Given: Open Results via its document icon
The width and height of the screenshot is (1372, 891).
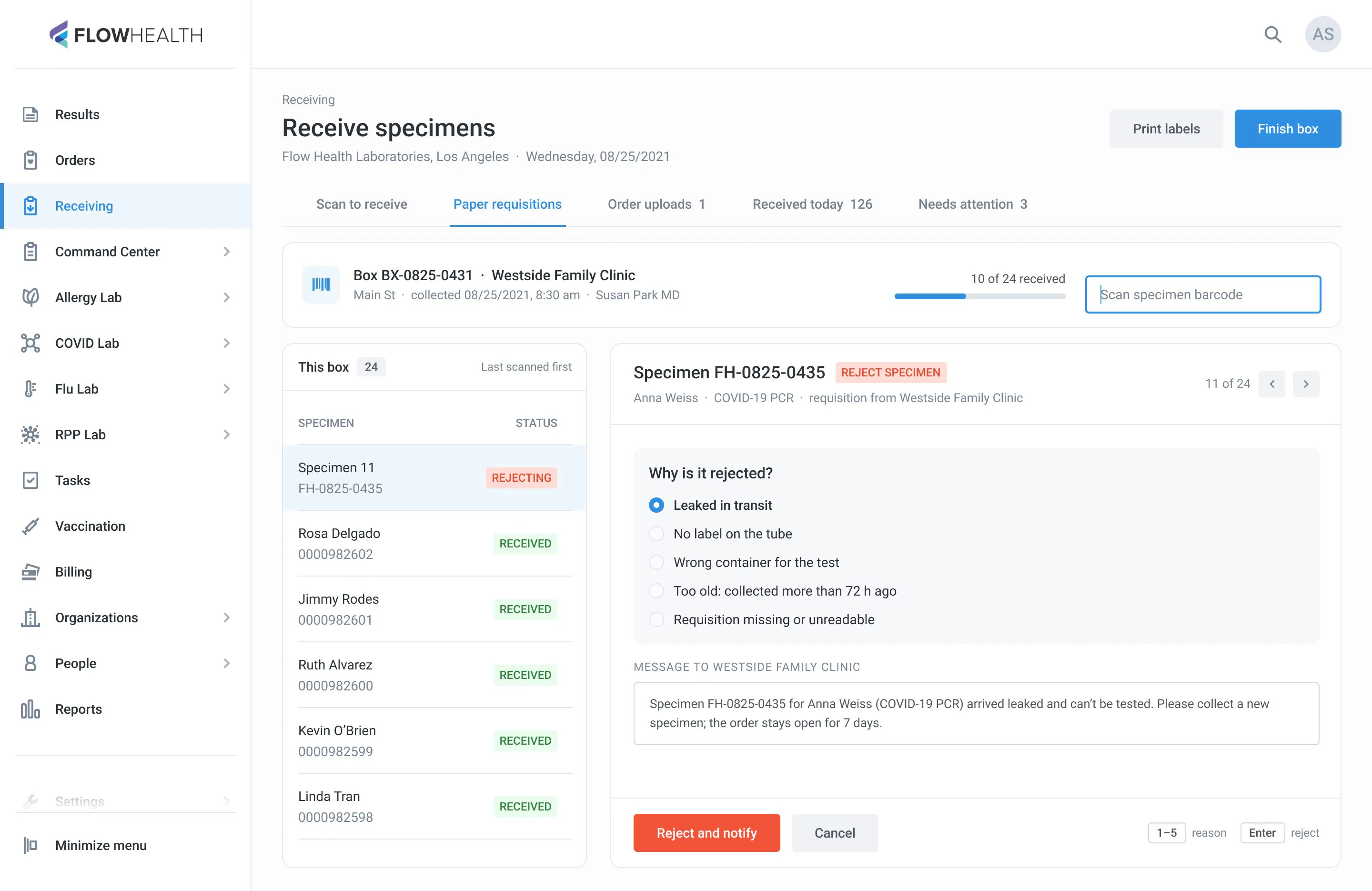Looking at the screenshot, I should pyautogui.click(x=30, y=114).
